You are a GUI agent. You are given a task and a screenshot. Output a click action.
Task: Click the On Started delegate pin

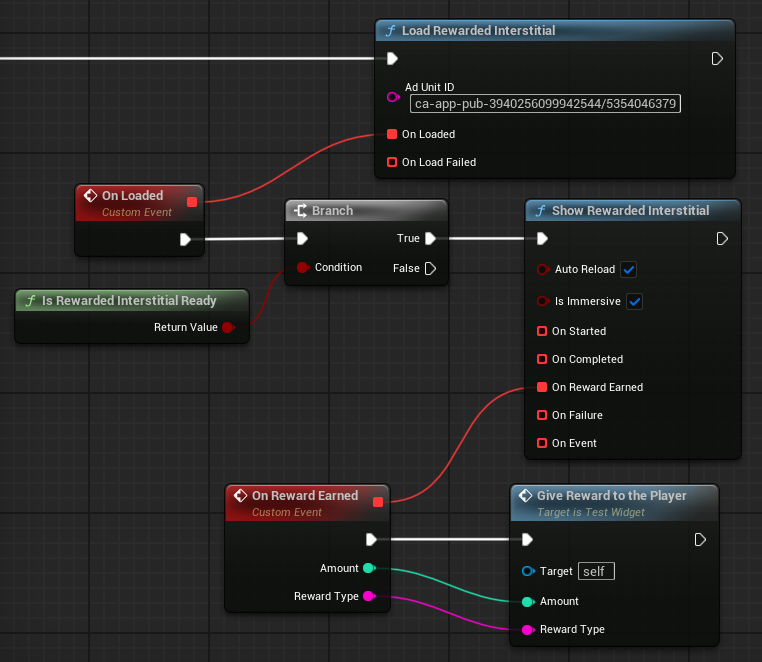point(542,331)
